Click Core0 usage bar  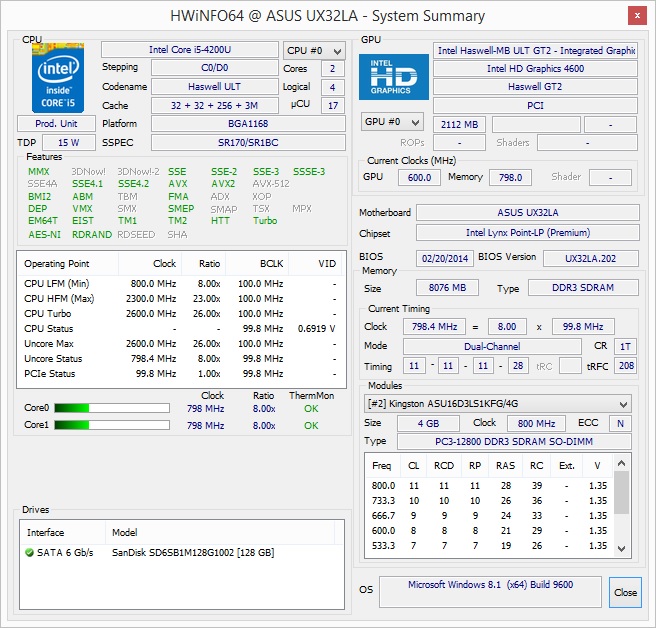[112, 408]
